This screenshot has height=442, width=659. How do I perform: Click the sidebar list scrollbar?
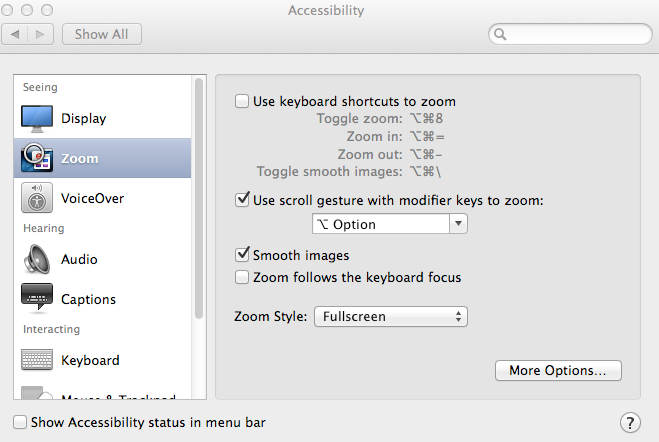(199, 197)
